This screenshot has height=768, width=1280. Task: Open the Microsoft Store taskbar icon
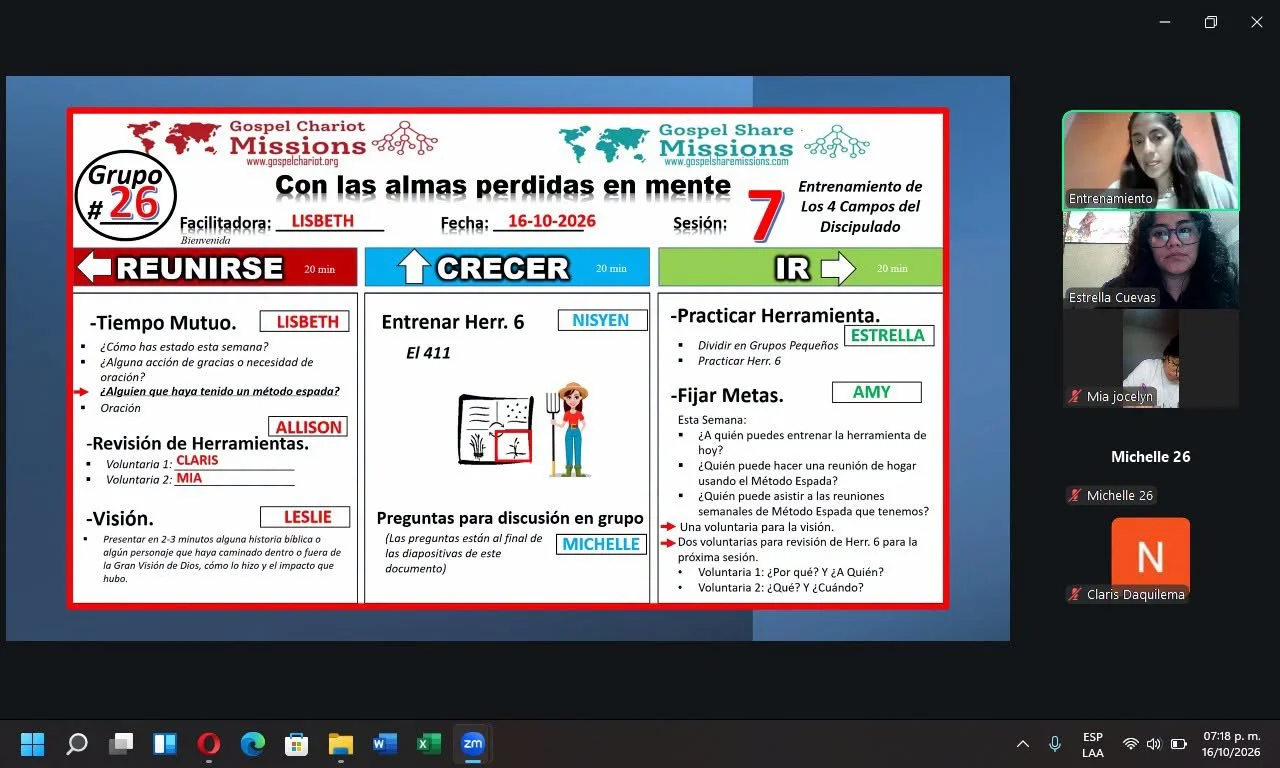coord(297,744)
